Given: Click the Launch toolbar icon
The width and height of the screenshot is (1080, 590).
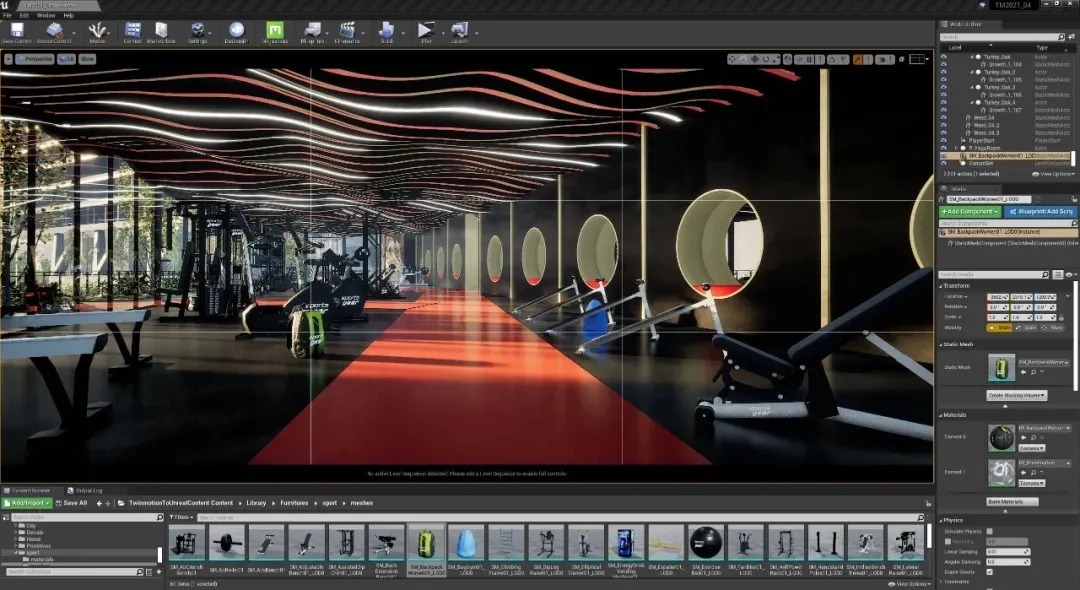Looking at the screenshot, I should tap(459, 30).
